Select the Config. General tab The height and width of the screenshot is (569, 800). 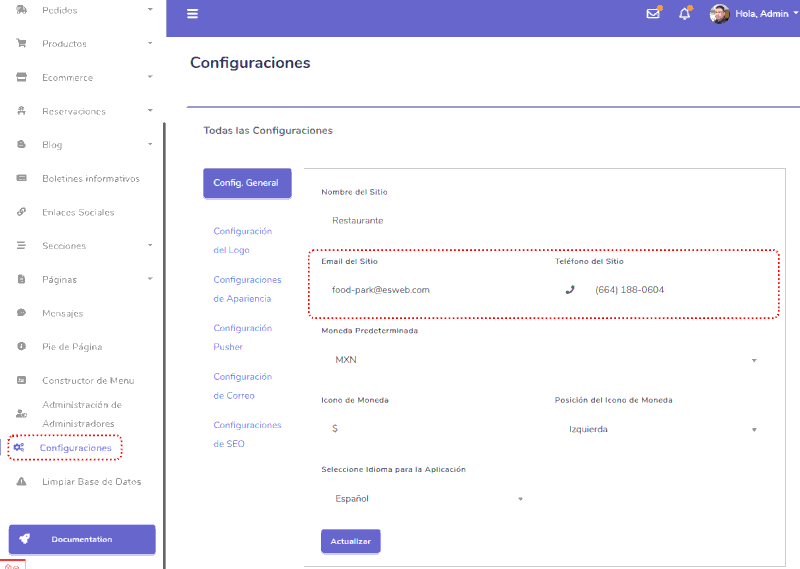pyautogui.click(x=247, y=183)
